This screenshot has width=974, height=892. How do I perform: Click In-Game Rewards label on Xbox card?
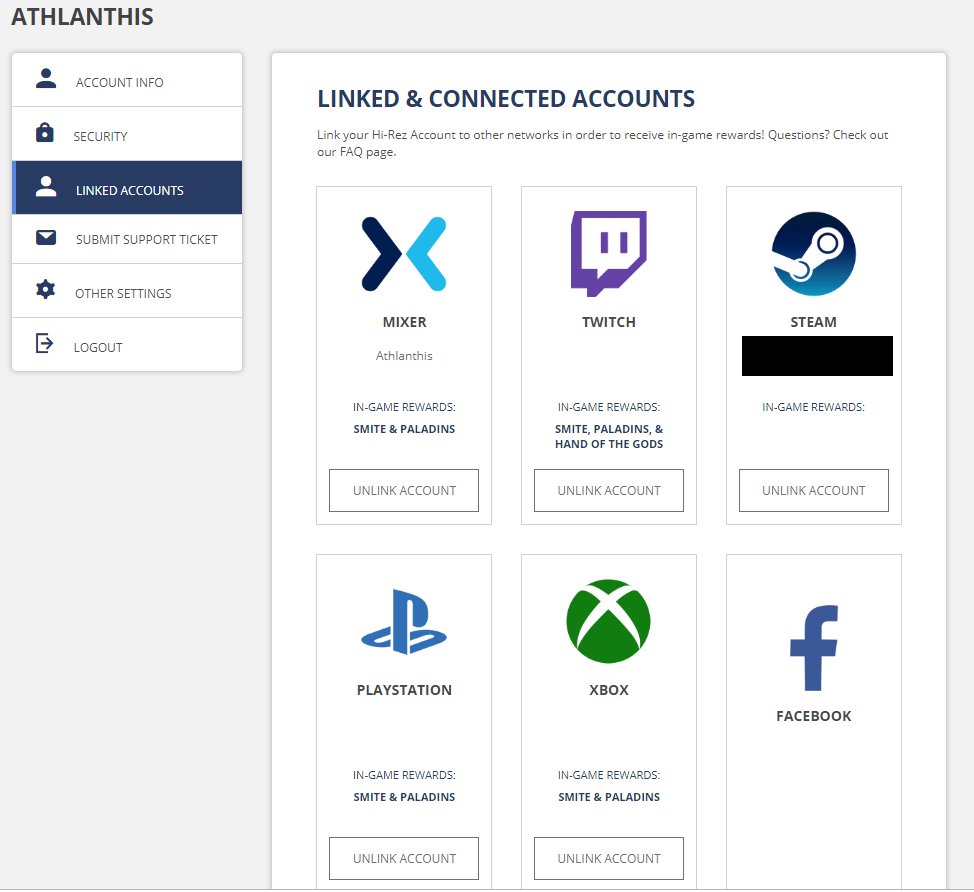(609, 775)
